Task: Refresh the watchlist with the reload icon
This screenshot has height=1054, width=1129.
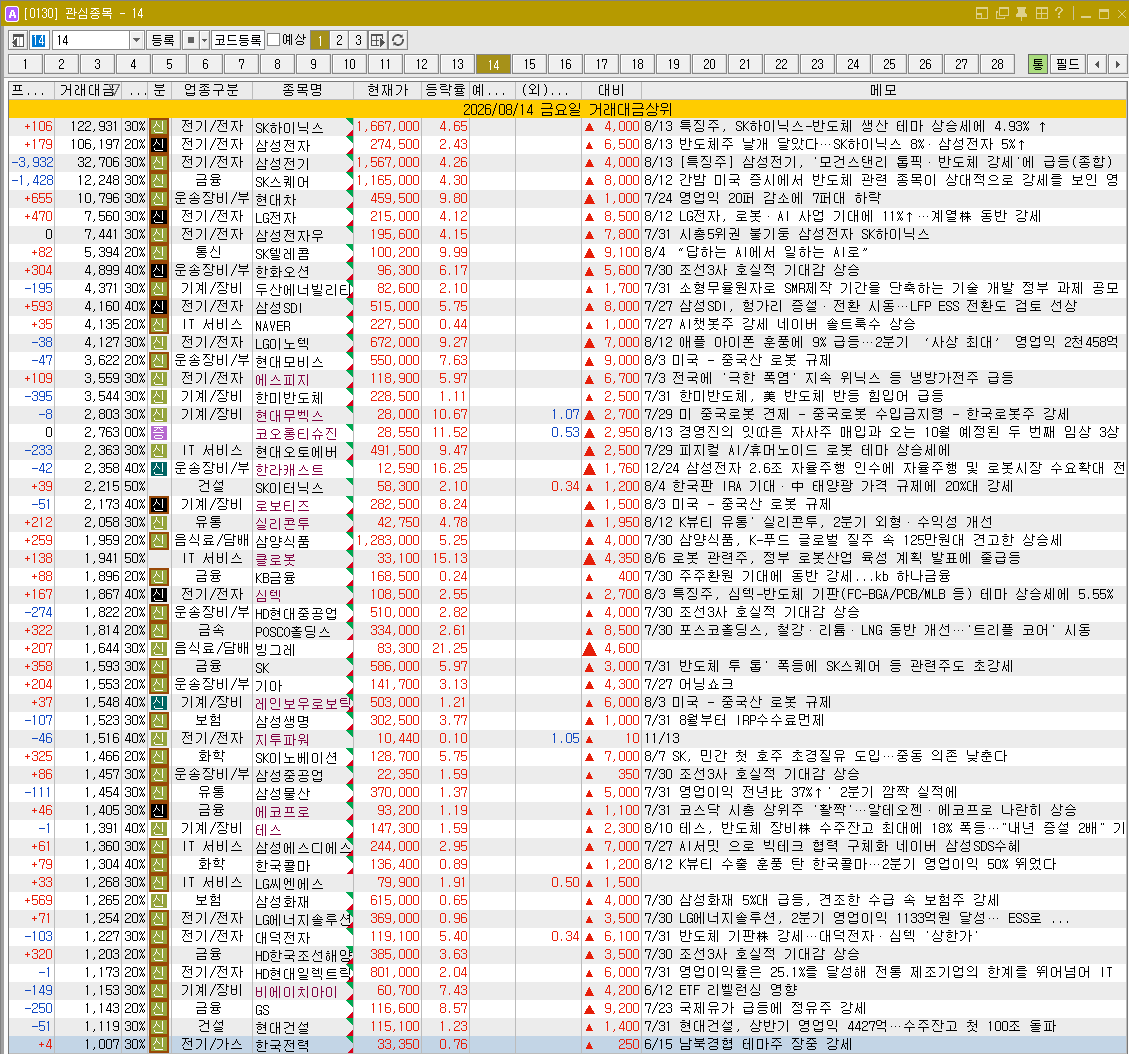Action: 398,40
